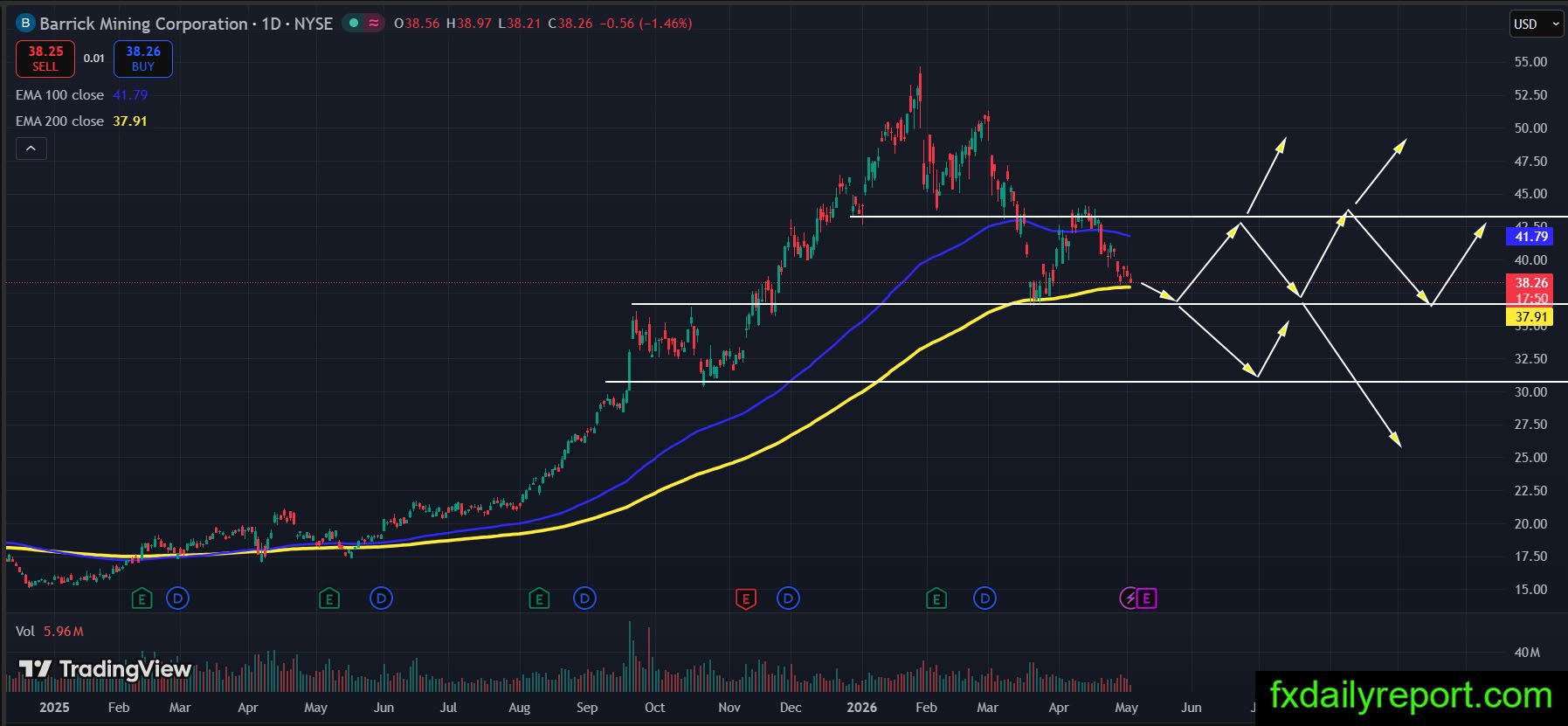The image size is (1568, 726).
Task: Click the 30.00 price axis label
Action: 1530,391
